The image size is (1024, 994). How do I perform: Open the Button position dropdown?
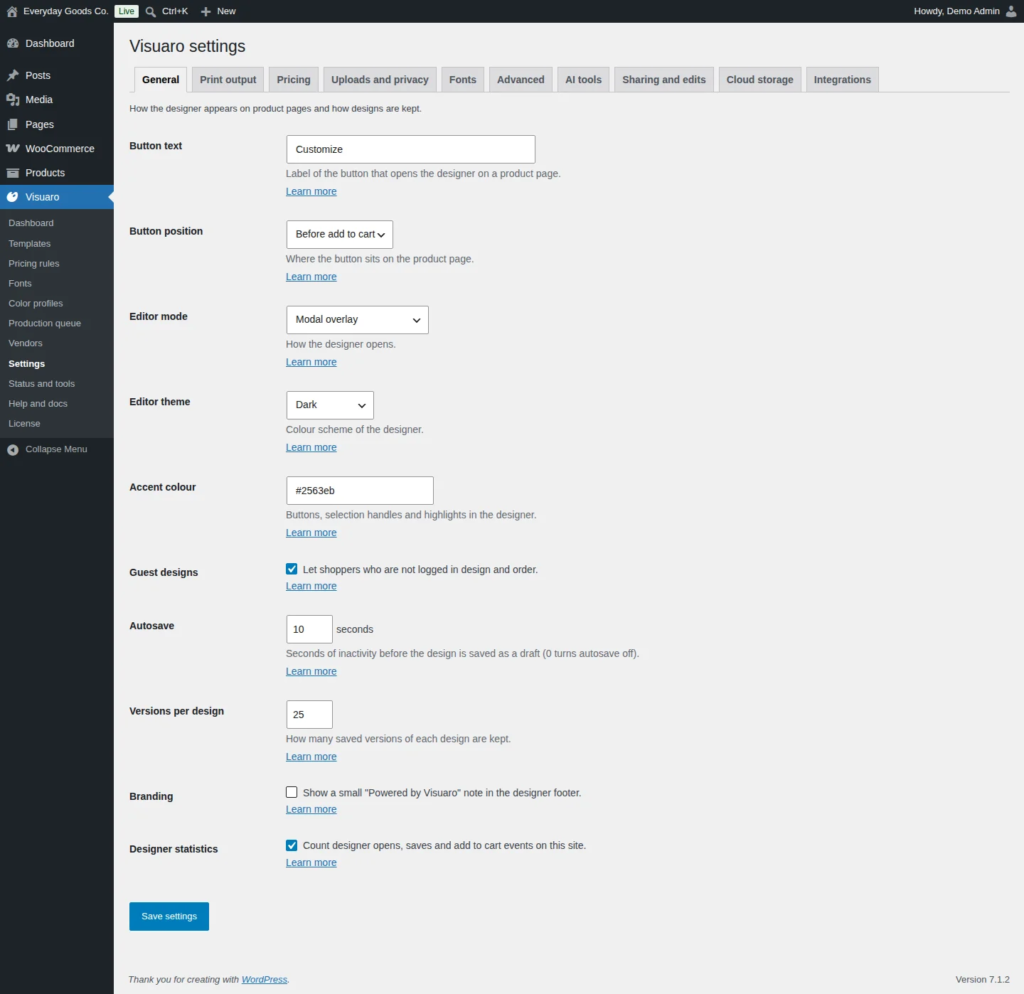(340, 234)
